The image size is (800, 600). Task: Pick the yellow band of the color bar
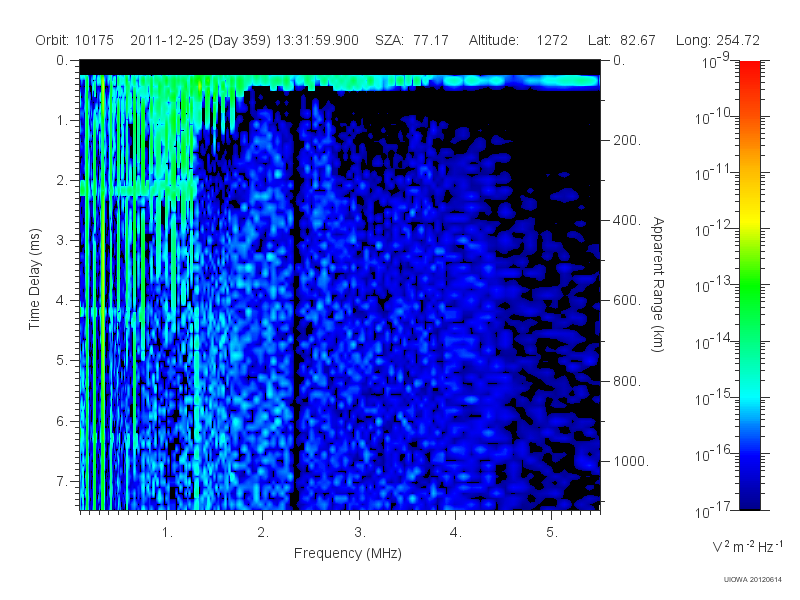pyautogui.click(x=750, y=219)
